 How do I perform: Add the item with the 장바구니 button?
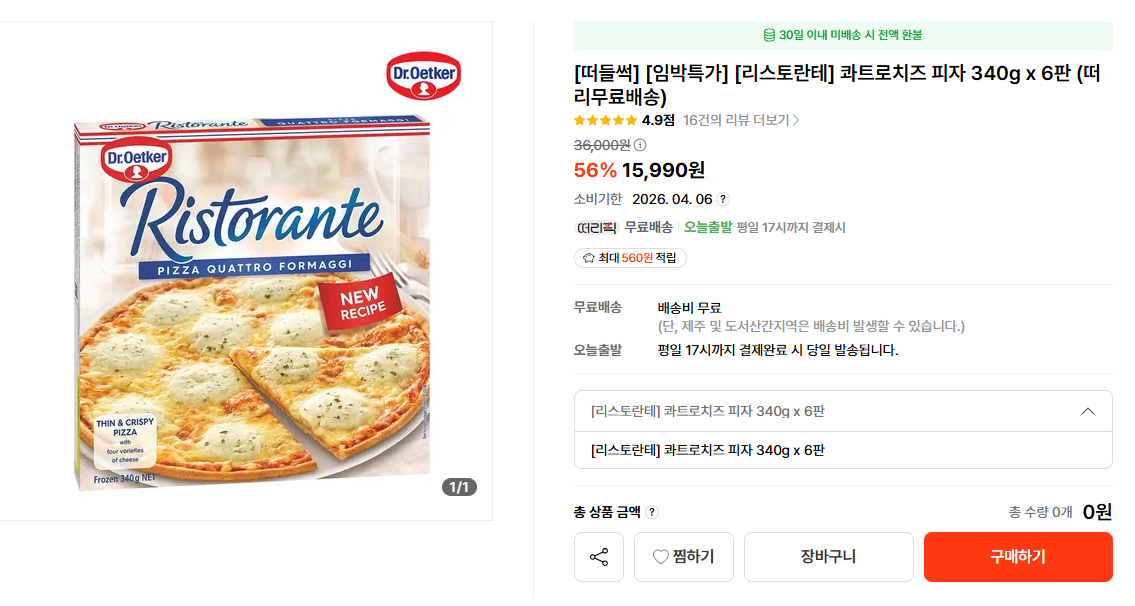[x=828, y=557]
